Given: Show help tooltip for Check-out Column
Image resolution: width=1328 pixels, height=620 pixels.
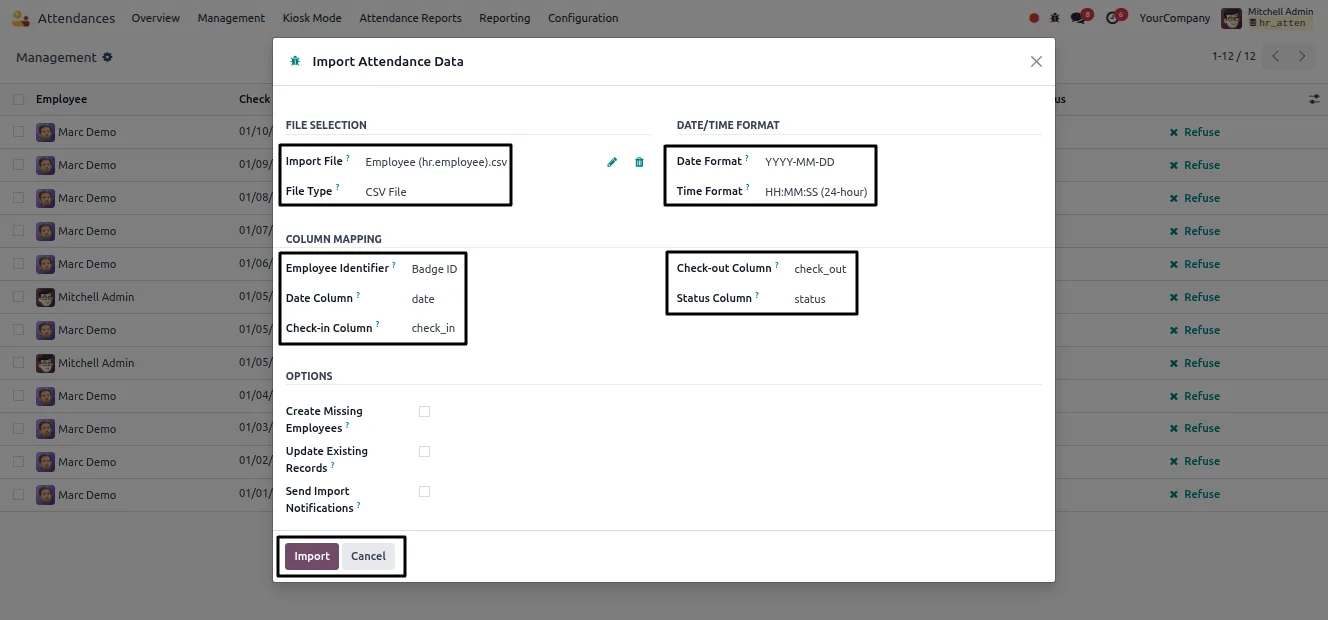Looking at the screenshot, I should click(x=777, y=264).
